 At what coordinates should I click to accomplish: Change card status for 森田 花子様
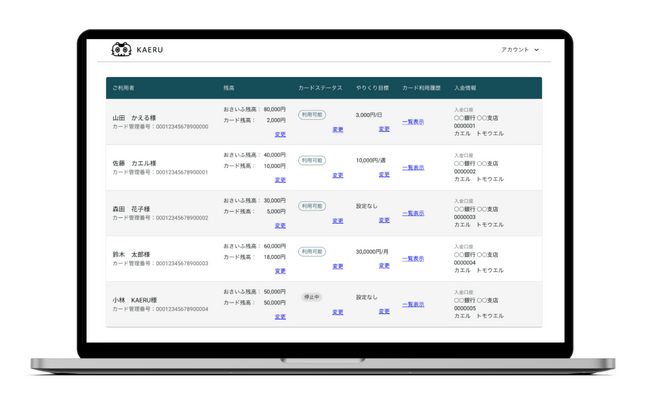[338, 221]
